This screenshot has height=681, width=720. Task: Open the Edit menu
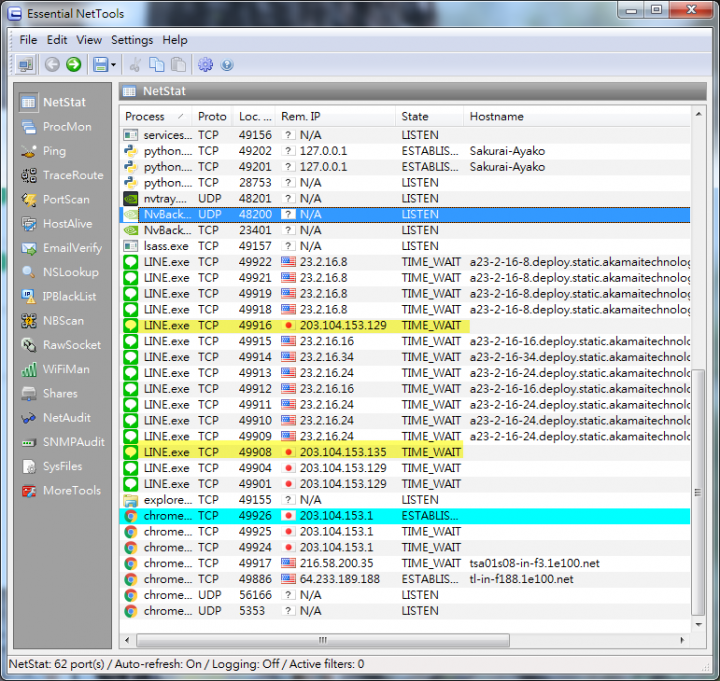(57, 40)
